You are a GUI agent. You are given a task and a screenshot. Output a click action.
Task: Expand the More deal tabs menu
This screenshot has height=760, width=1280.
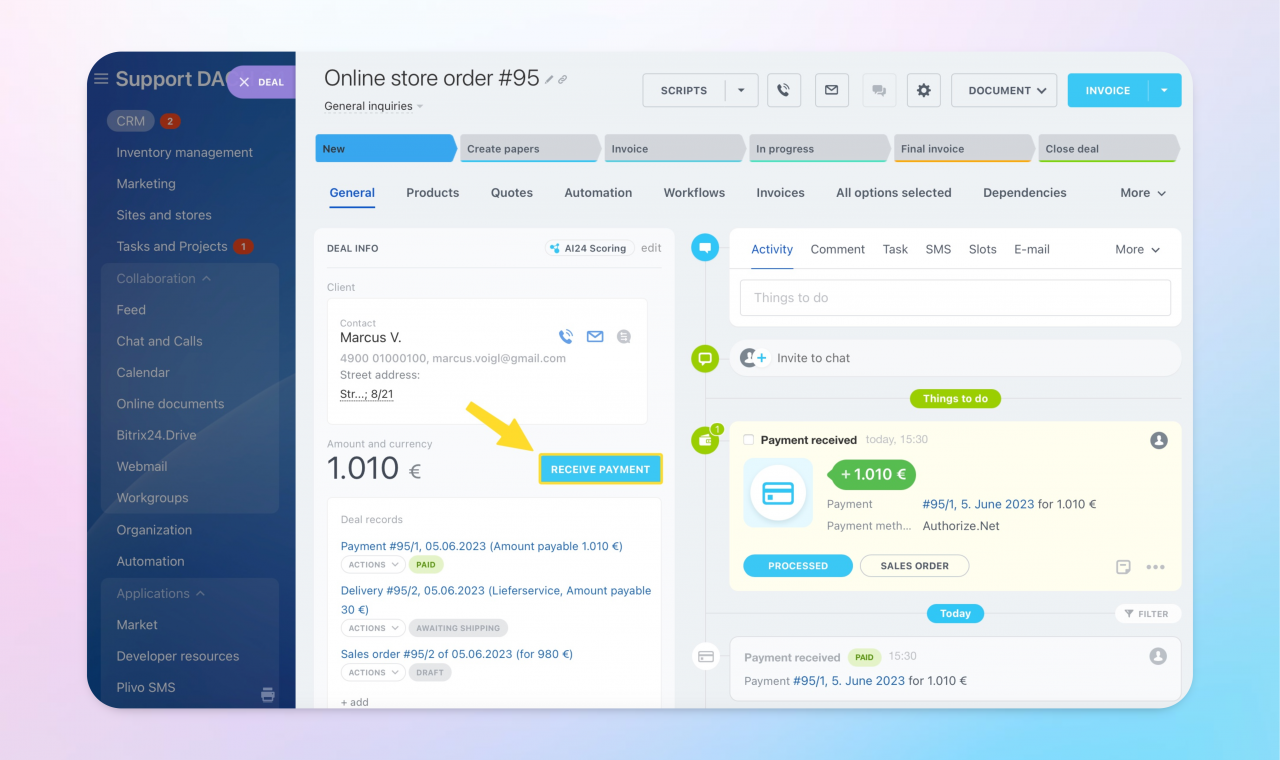[1144, 193]
